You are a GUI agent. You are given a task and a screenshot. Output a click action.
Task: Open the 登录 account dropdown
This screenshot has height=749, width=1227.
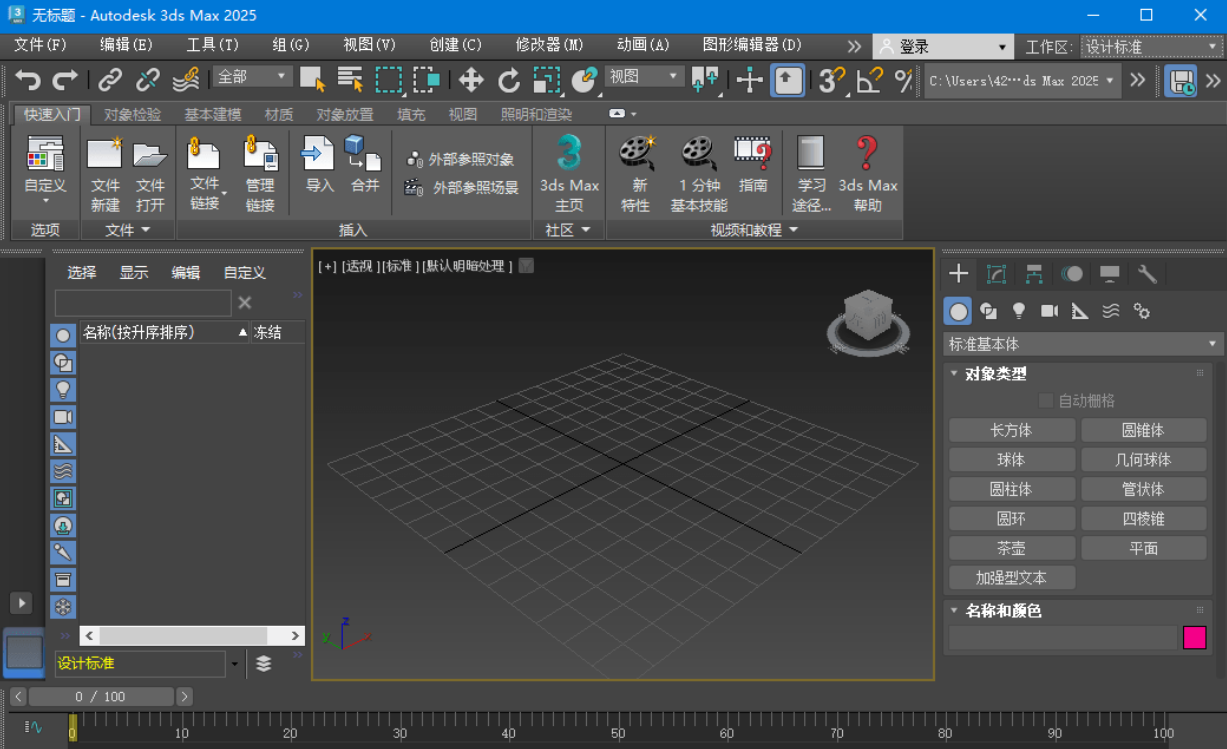[x=944, y=47]
